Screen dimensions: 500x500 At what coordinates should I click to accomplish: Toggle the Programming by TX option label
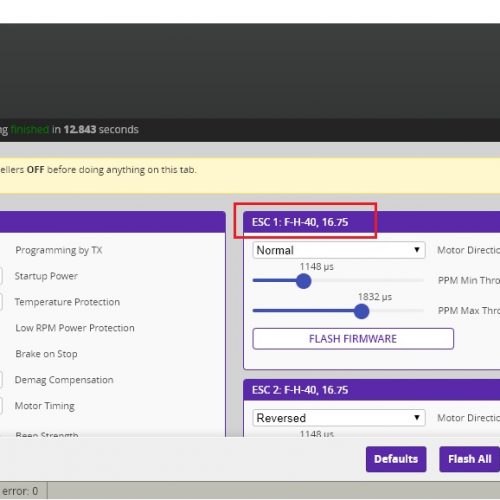point(59,250)
